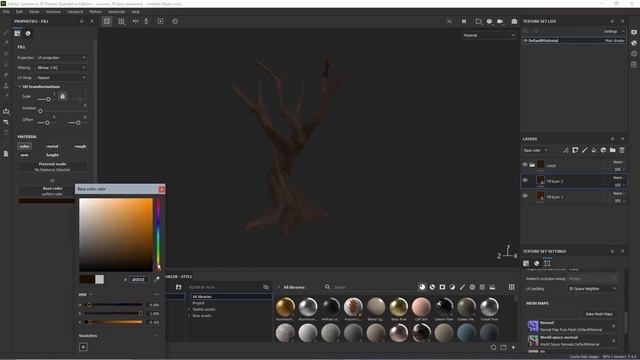Click the environment sphere icon in toolbar
Viewport: 640px width, 360px height.
click(489, 21)
